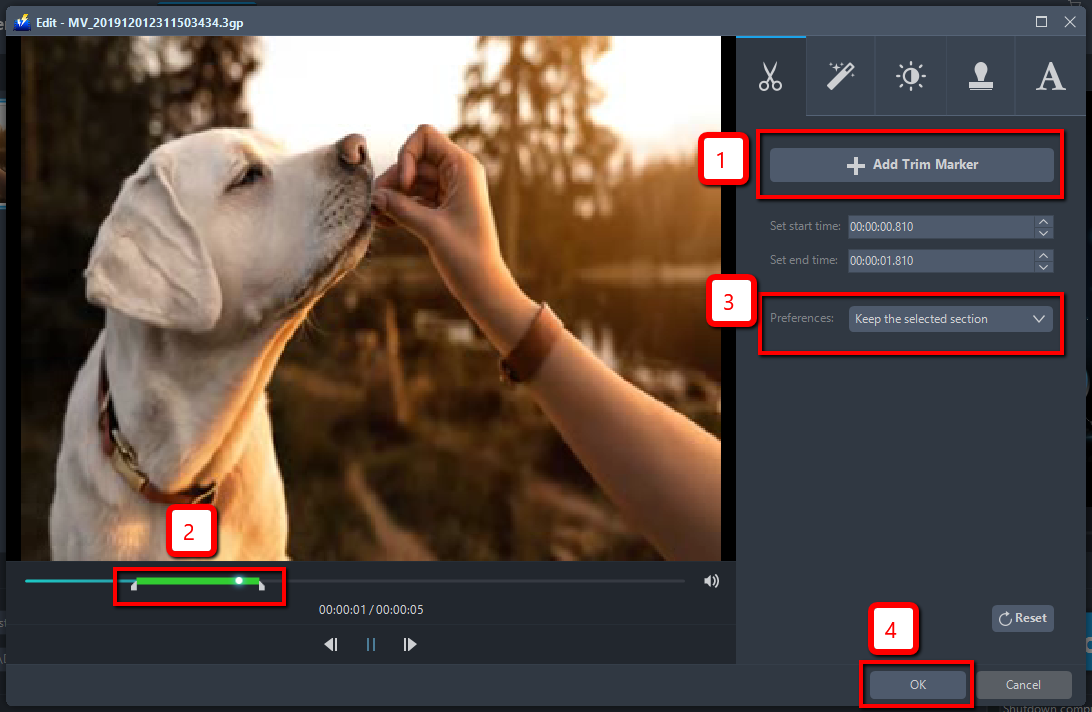Decrease the end time with down arrow

click(x=1044, y=267)
